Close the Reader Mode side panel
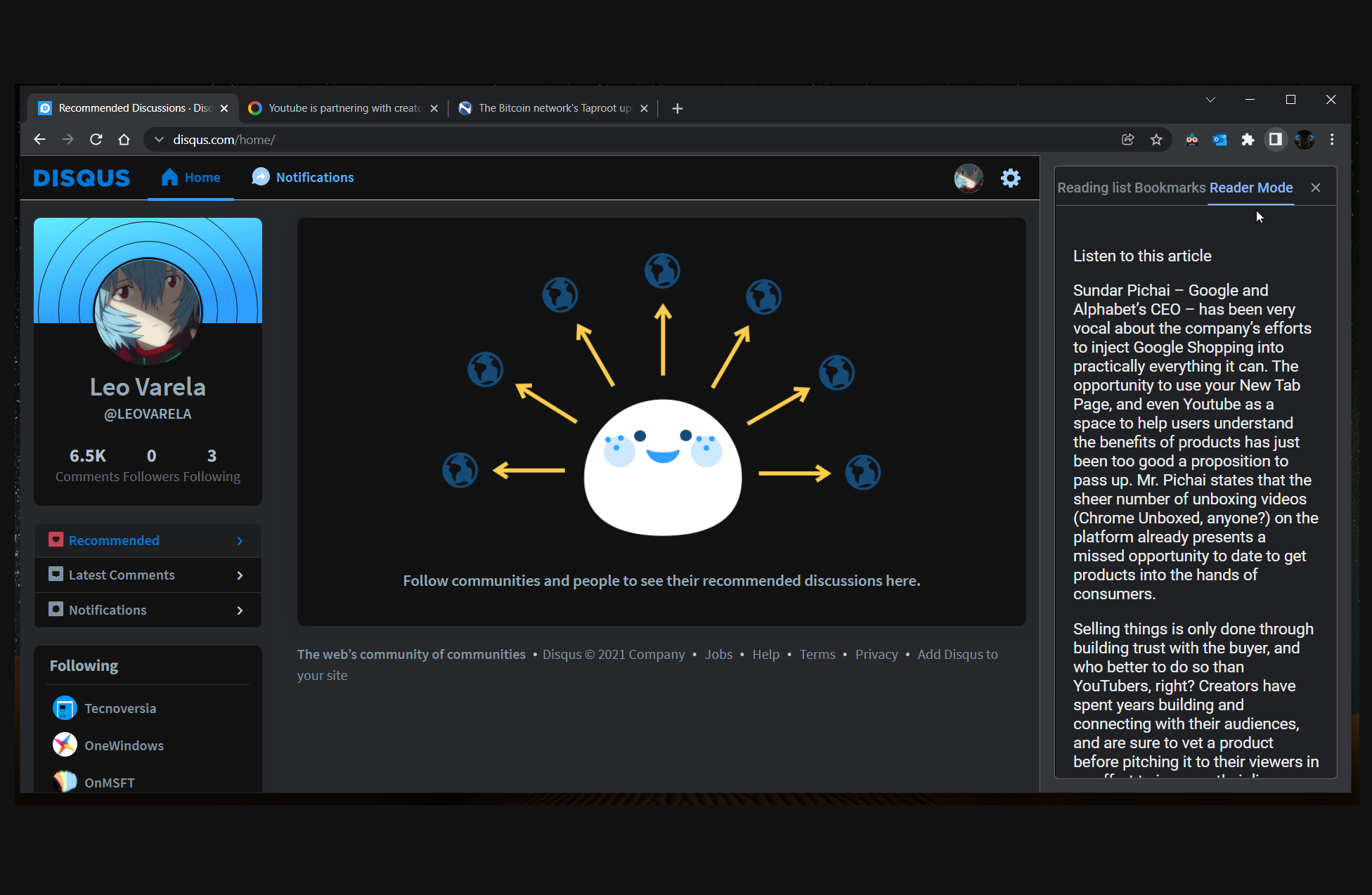1372x895 pixels. point(1316,188)
